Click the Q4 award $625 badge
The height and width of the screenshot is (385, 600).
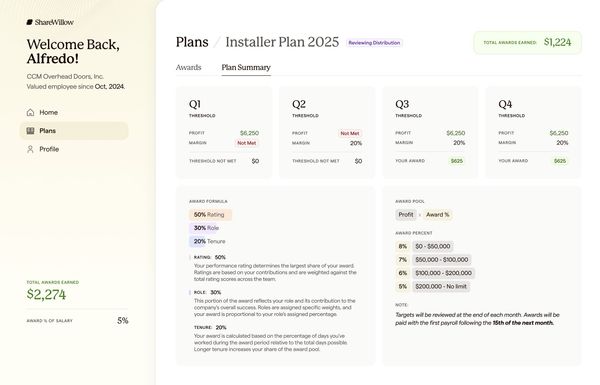click(x=560, y=161)
